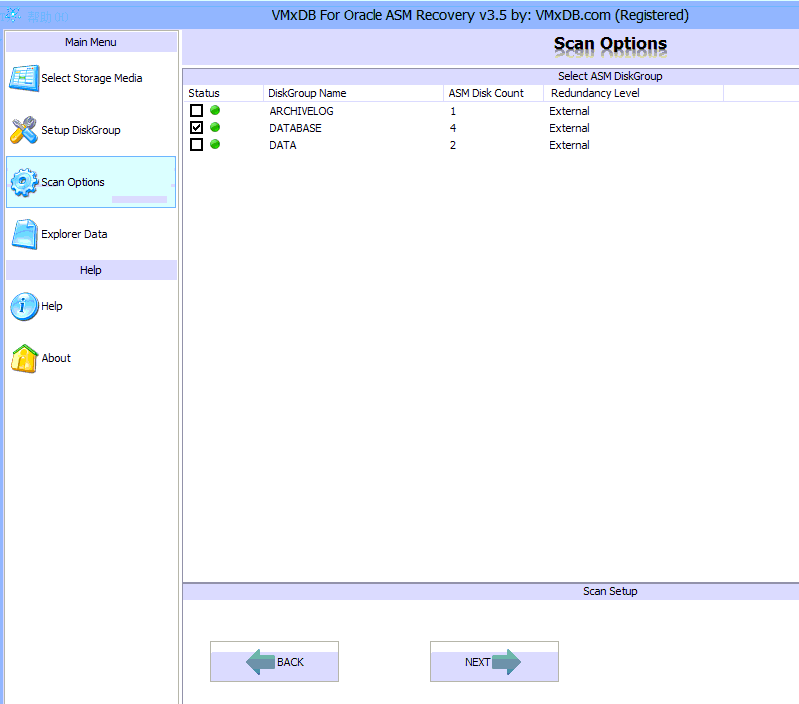This screenshot has height=704, width=799.
Task: Click the NEXT button label
Action: tap(477, 662)
